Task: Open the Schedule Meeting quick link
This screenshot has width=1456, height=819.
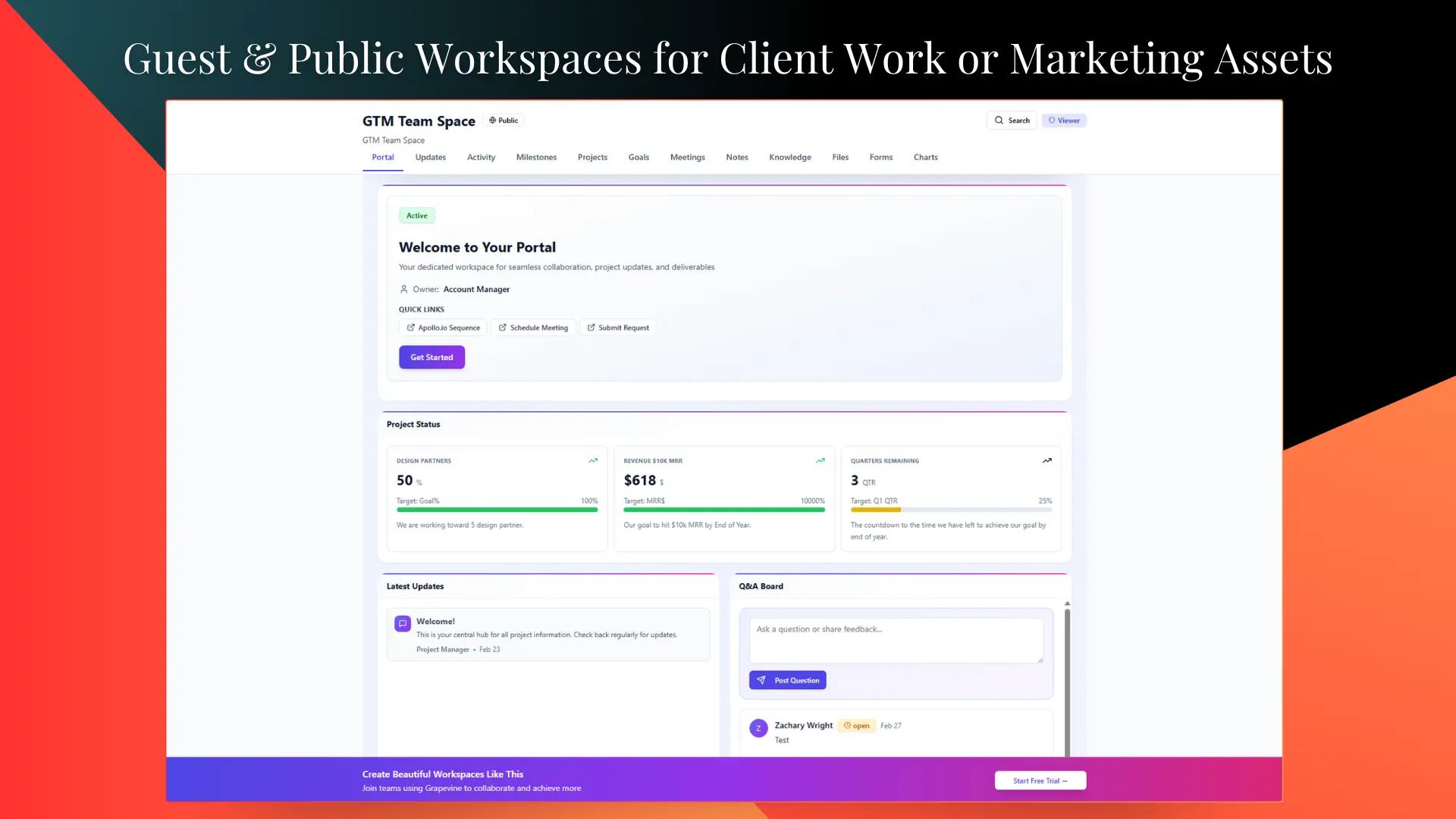Action: point(533,328)
